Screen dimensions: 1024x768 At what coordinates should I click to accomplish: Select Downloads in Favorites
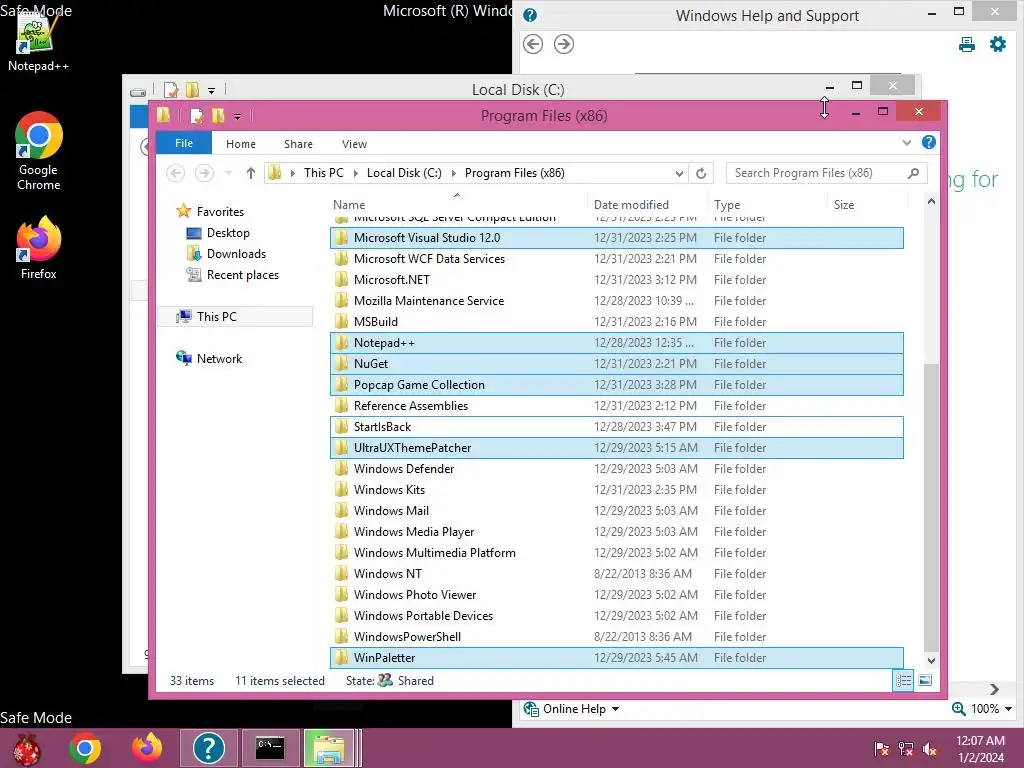point(236,253)
